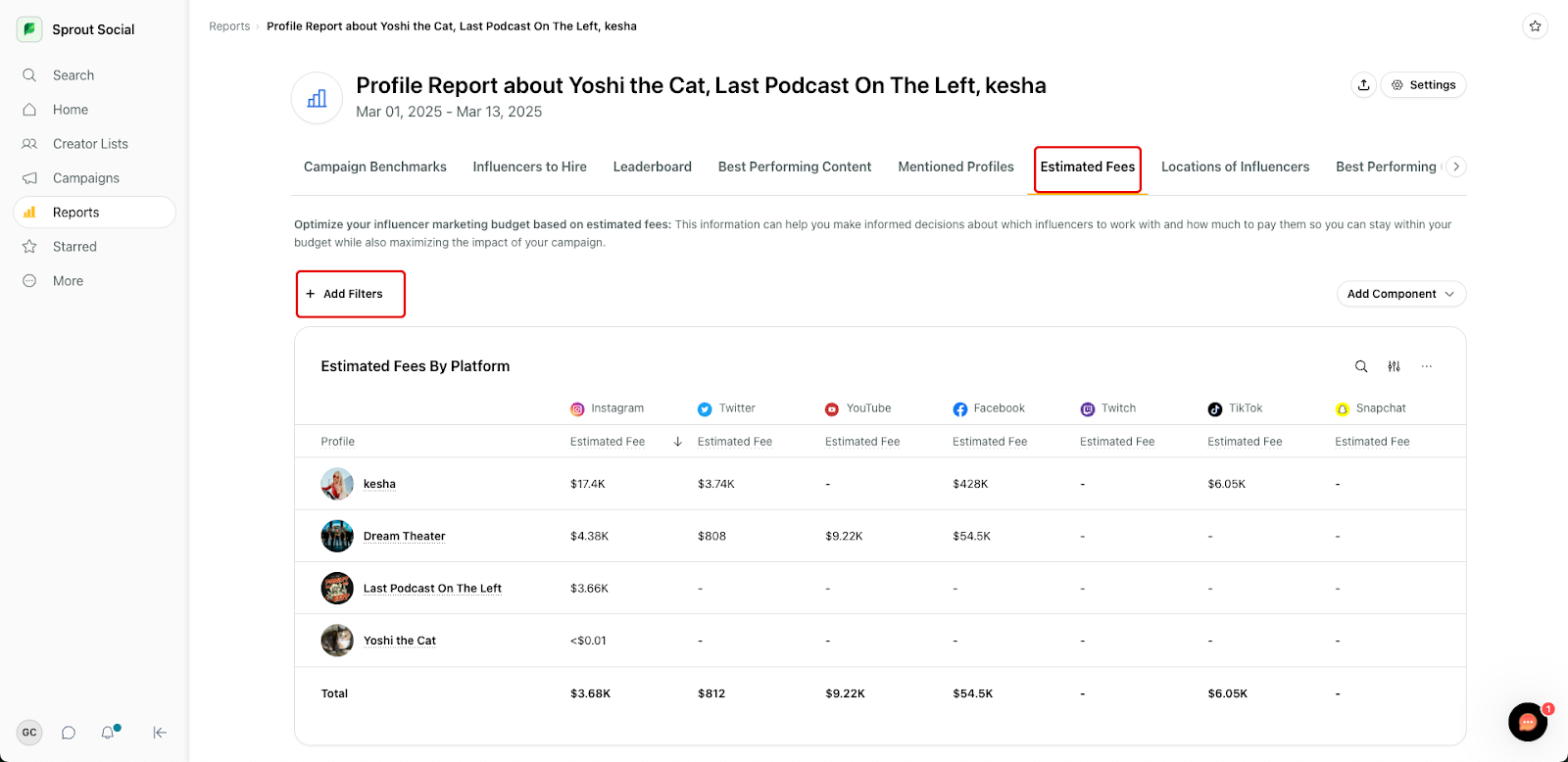
Task: Open the chat bubble icon in sidebar footer
Action: [x=69, y=733]
